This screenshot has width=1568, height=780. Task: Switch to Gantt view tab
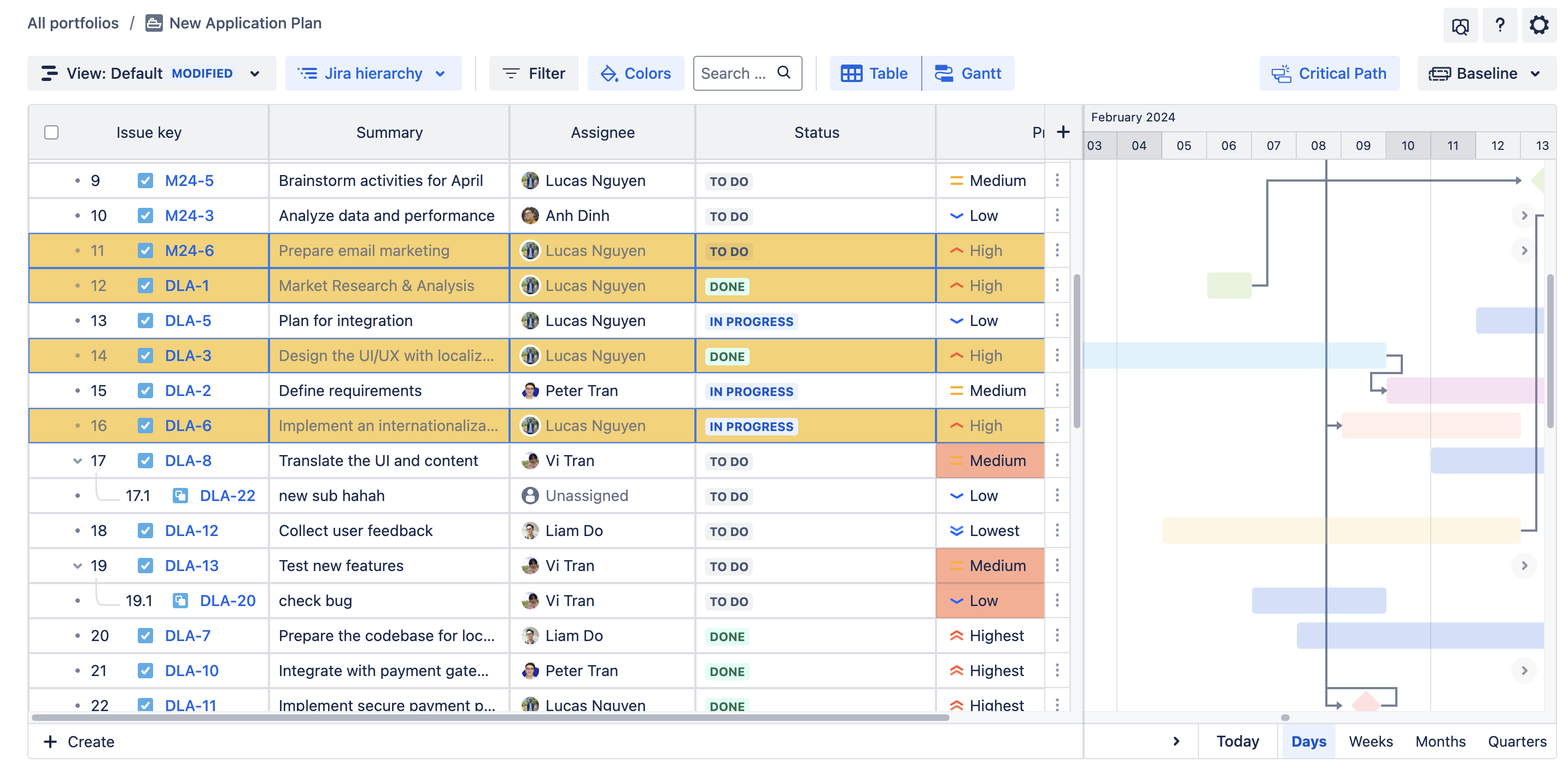tap(968, 73)
